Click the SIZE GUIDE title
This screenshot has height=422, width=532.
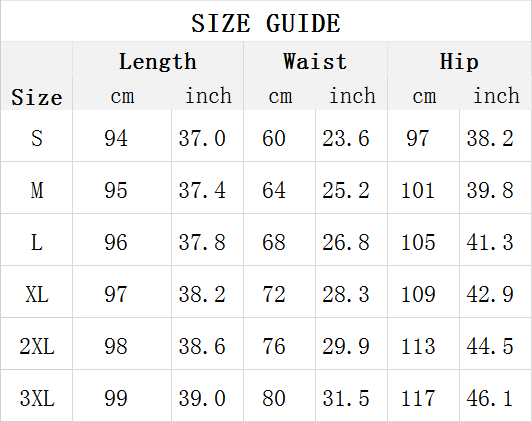point(266,23)
